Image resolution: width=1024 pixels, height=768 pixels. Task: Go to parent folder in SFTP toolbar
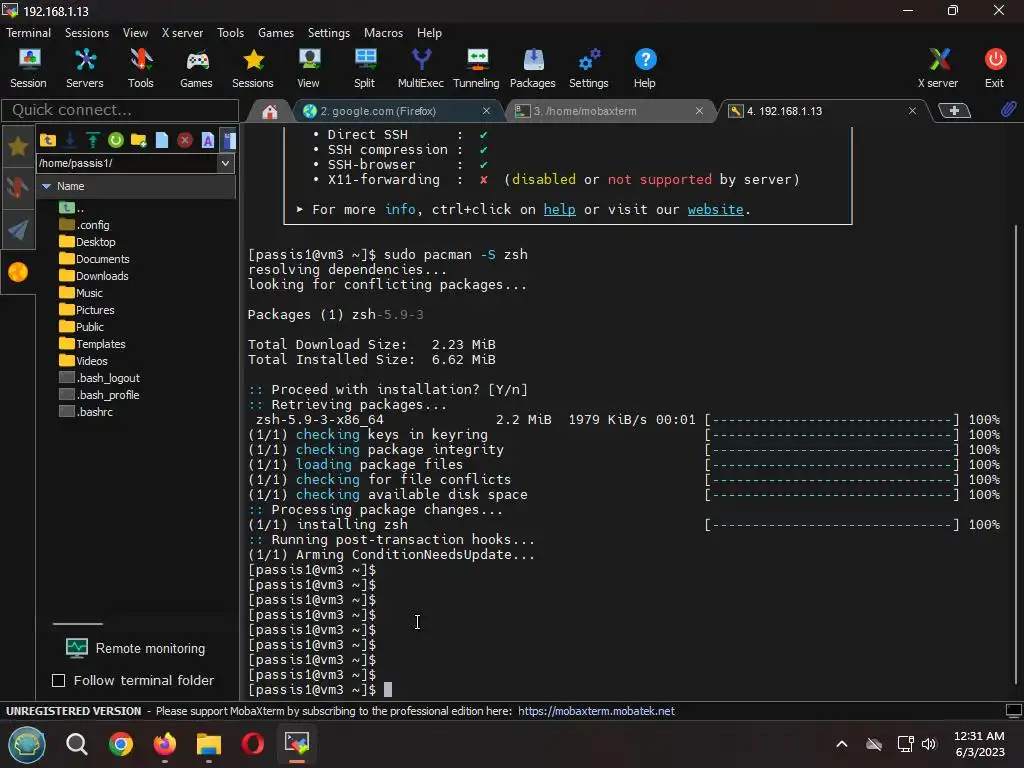tap(48, 140)
